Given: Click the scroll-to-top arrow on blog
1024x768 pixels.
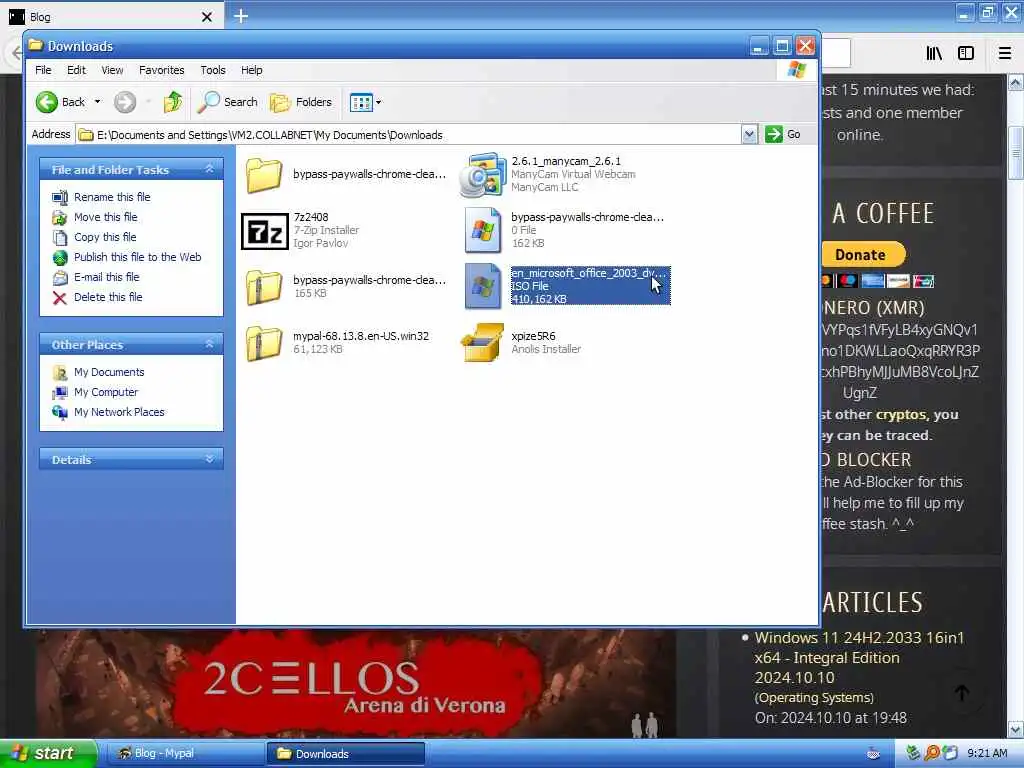Looking at the screenshot, I should pos(961,693).
